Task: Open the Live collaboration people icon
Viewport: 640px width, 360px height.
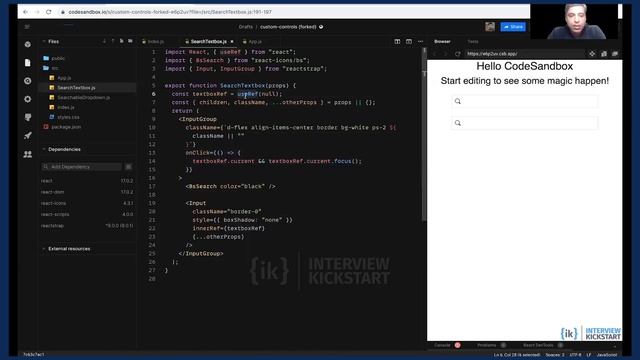Action: (x=28, y=154)
